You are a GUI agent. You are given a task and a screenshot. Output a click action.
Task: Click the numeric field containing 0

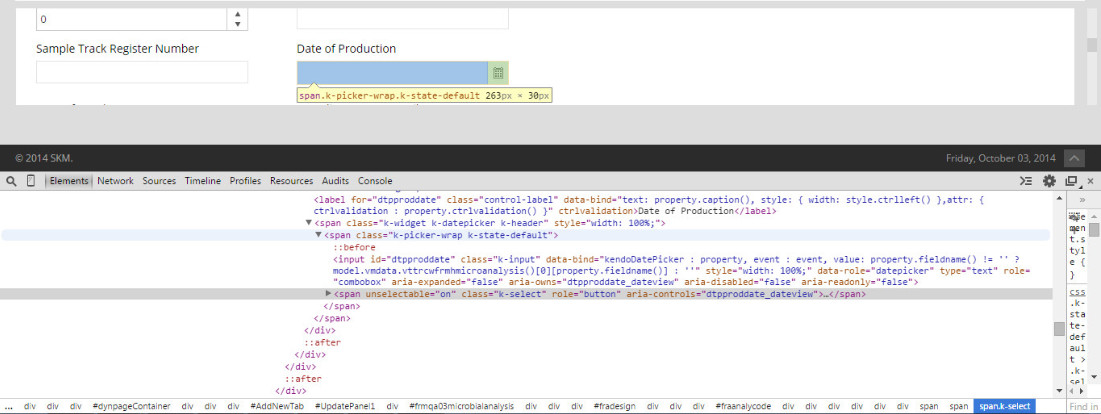tap(132, 20)
